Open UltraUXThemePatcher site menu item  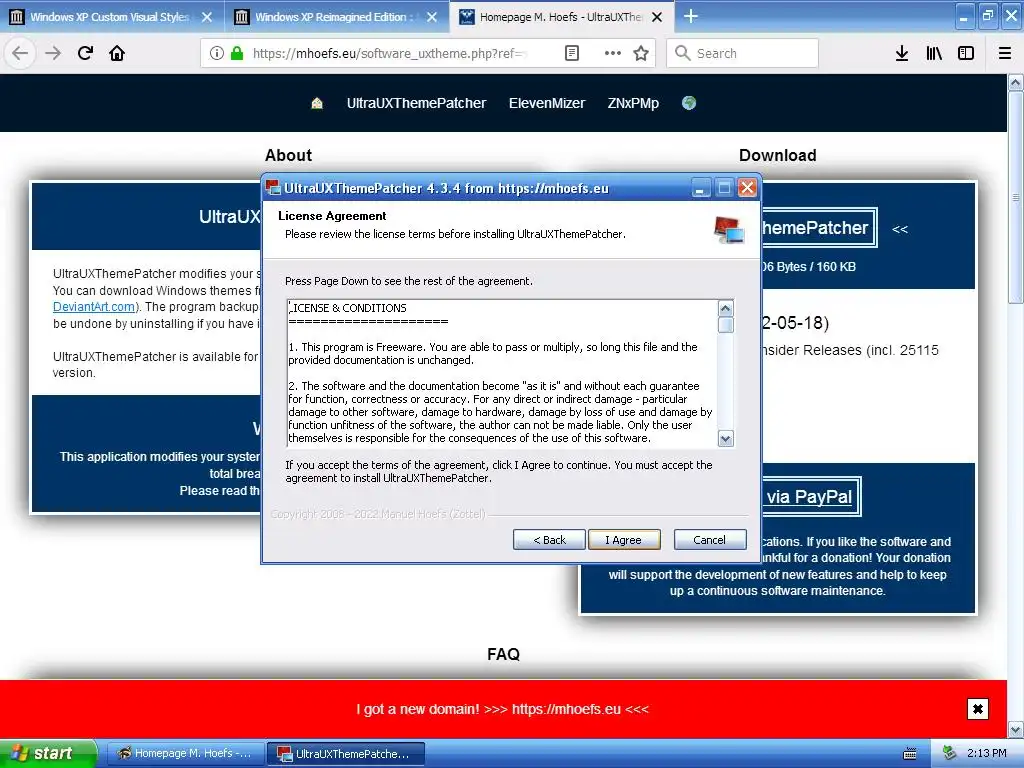pos(416,103)
